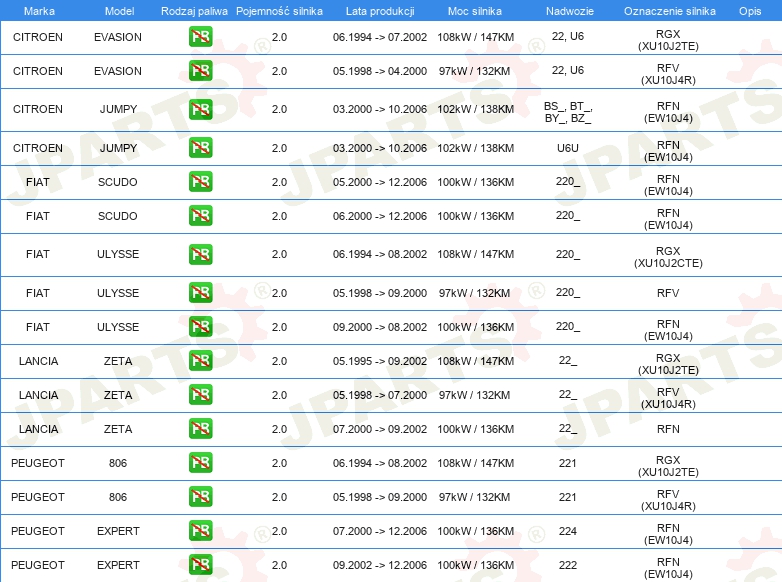Click FIAT in the 06.2000 Scudo row
The width and height of the screenshot is (782, 582).
(38, 216)
